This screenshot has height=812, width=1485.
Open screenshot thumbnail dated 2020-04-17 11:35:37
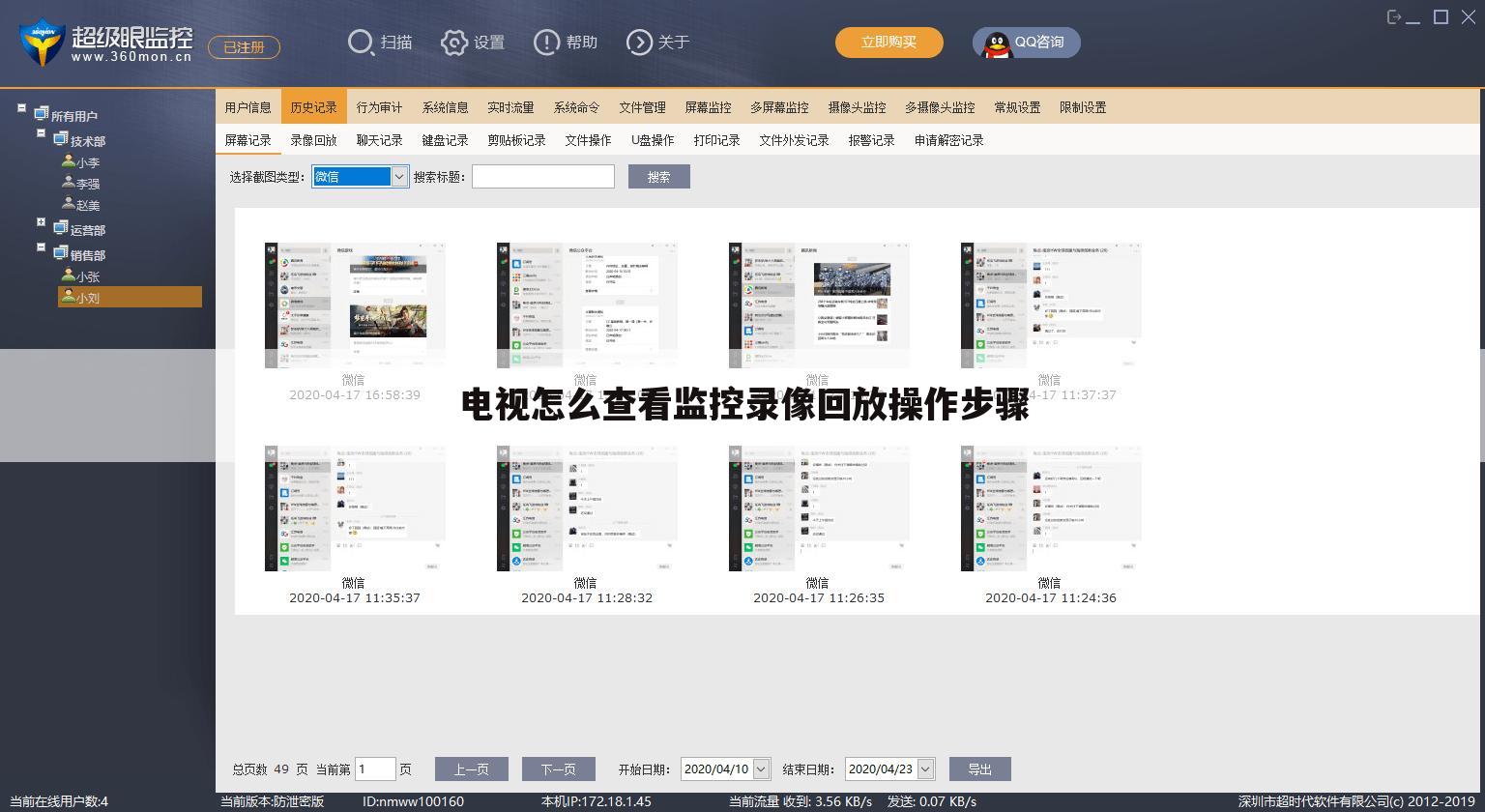(x=355, y=508)
